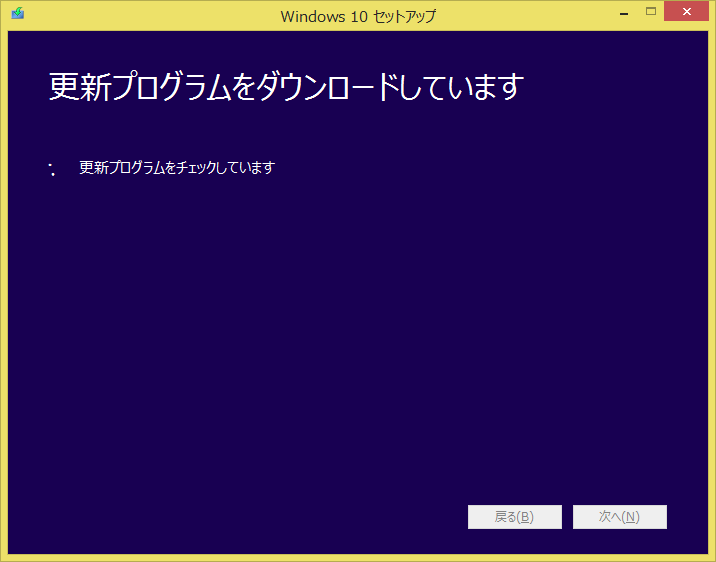Image resolution: width=716 pixels, height=562 pixels.
Task: Click the Windows 10 setup icon in title bar
Action: tap(18, 13)
